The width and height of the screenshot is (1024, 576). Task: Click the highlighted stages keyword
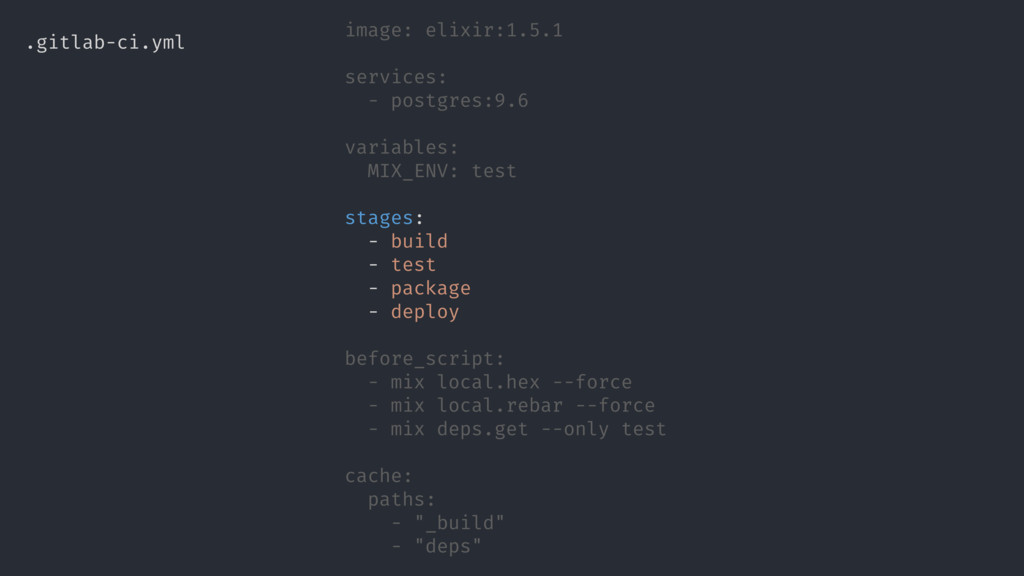tap(379, 219)
